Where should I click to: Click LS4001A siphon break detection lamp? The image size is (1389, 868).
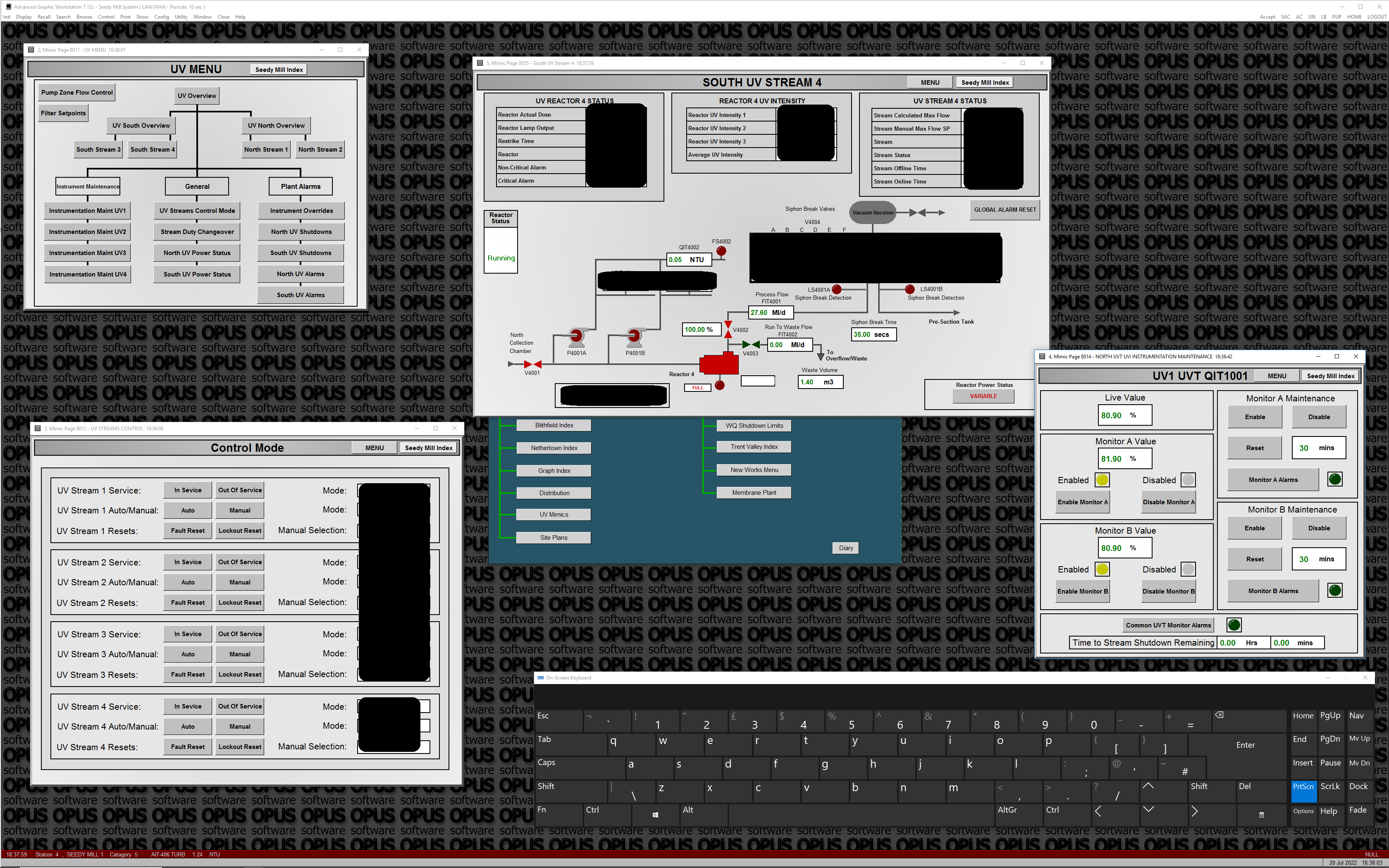[837, 289]
